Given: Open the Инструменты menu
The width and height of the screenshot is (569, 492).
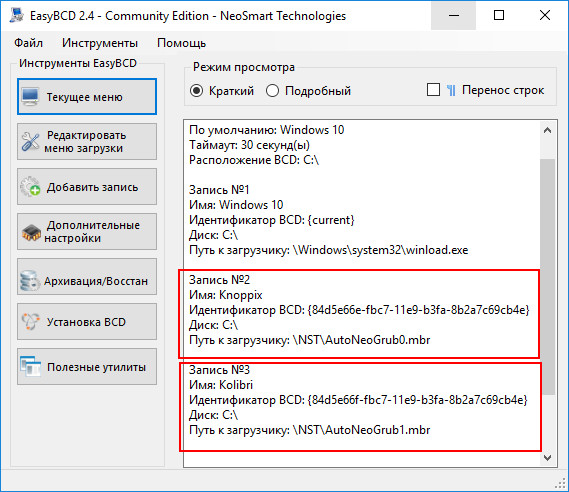Looking at the screenshot, I should pyautogui.click(x=100, y=43).
